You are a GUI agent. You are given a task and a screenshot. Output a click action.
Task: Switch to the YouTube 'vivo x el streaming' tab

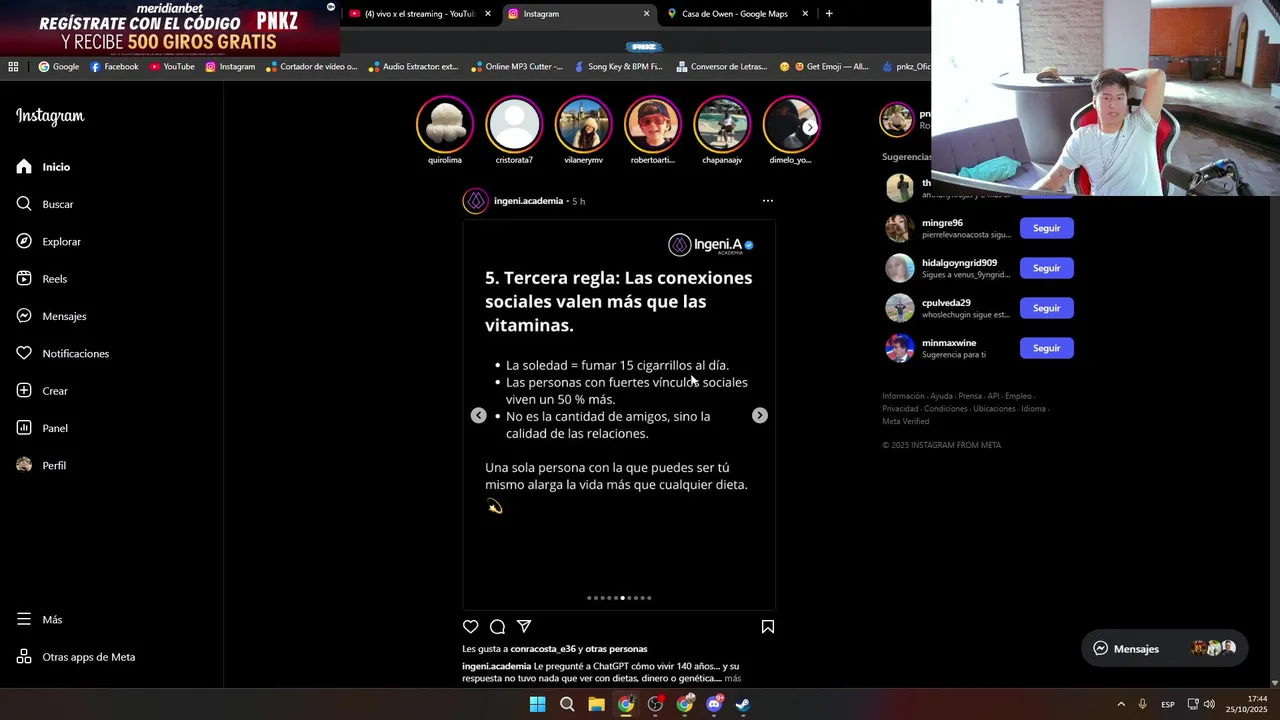[420, 14]
